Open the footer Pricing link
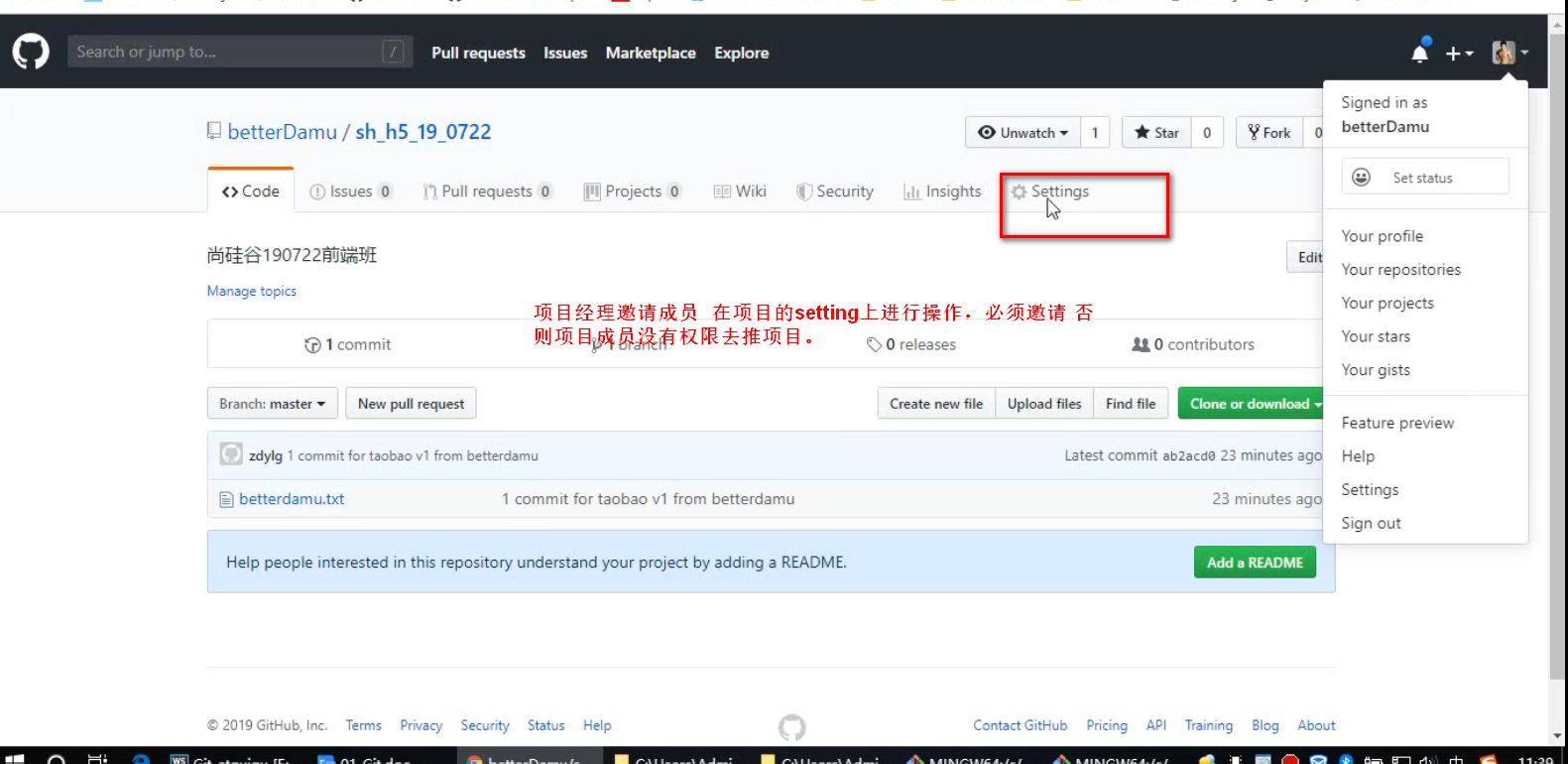Viewport: 1568px width, 764px height. pyautogui.click(x=1107, y=725)
